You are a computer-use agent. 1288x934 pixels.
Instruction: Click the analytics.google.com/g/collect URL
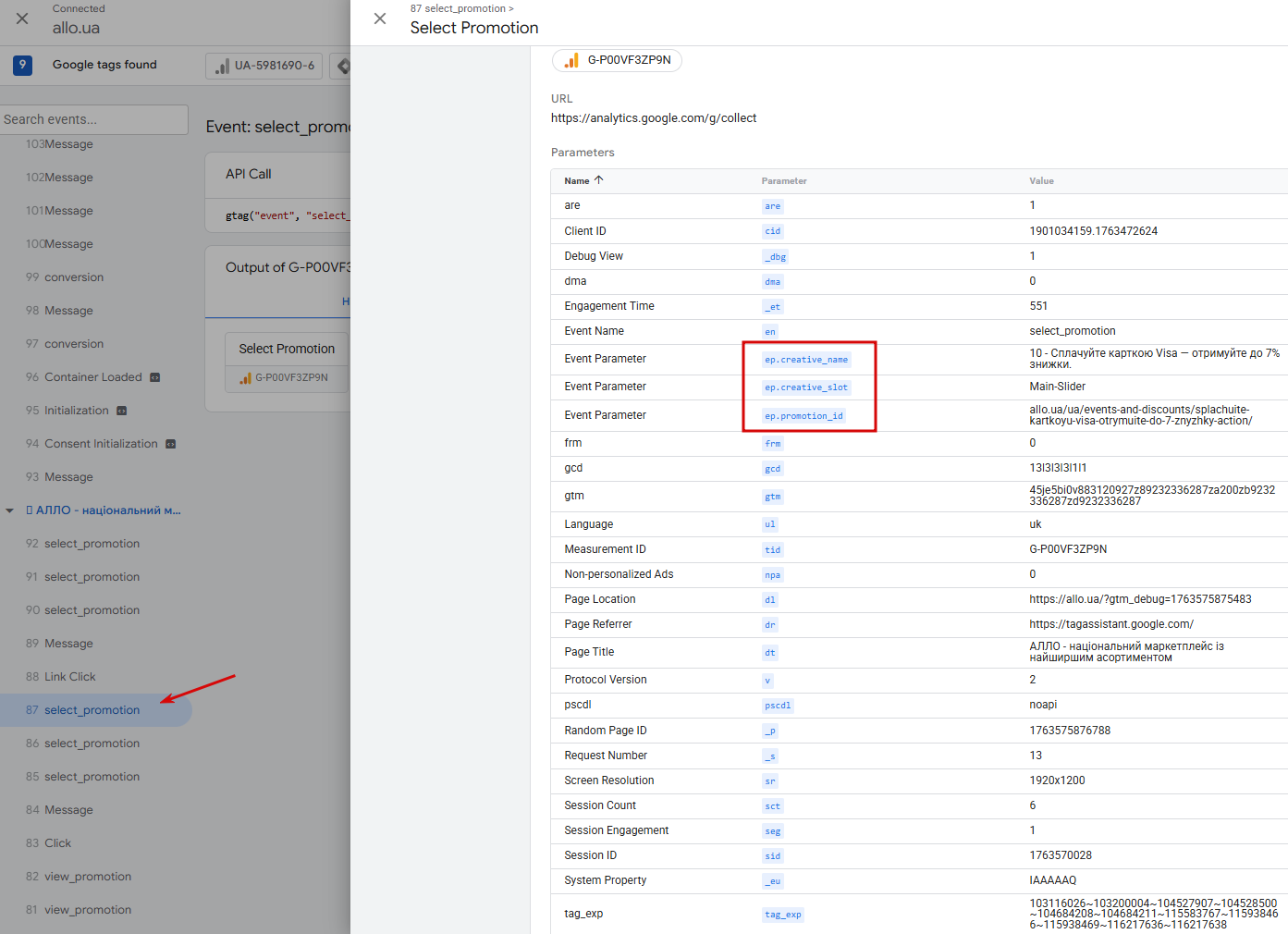[x=654, y=118]
